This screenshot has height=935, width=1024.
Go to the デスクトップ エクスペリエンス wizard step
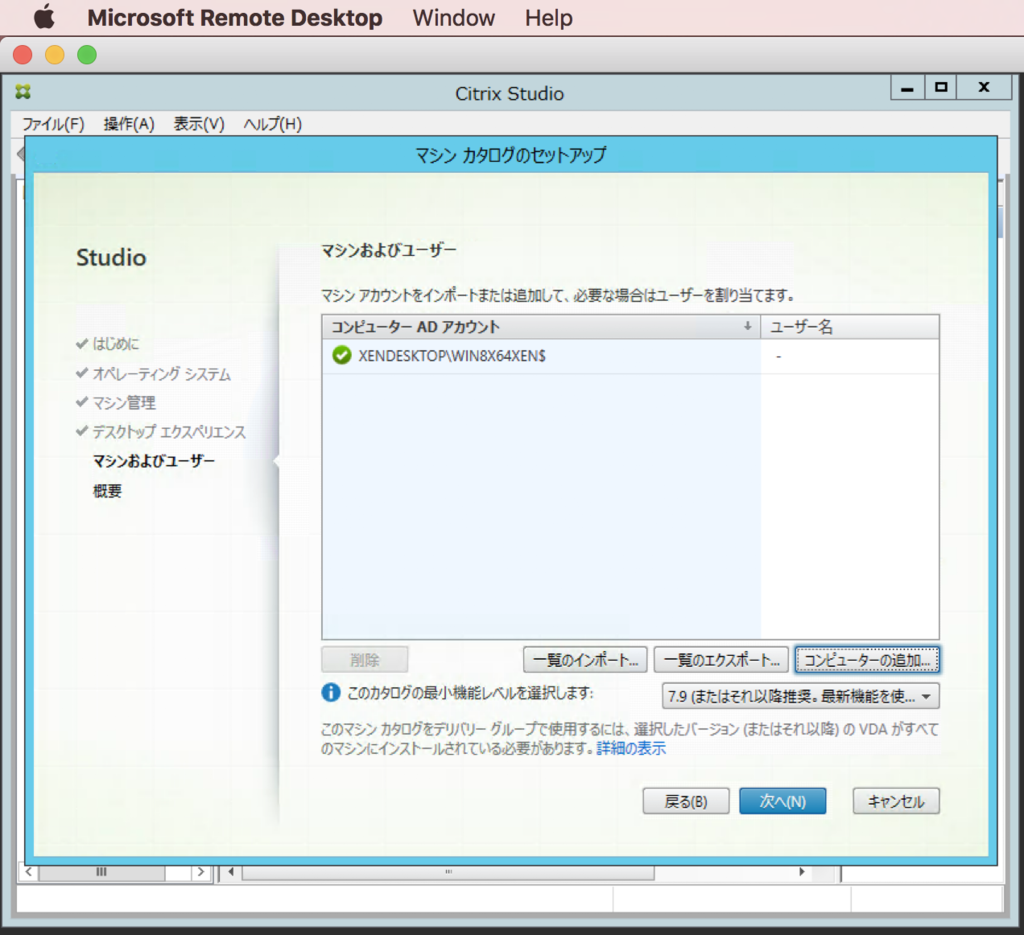coord(168,432)
